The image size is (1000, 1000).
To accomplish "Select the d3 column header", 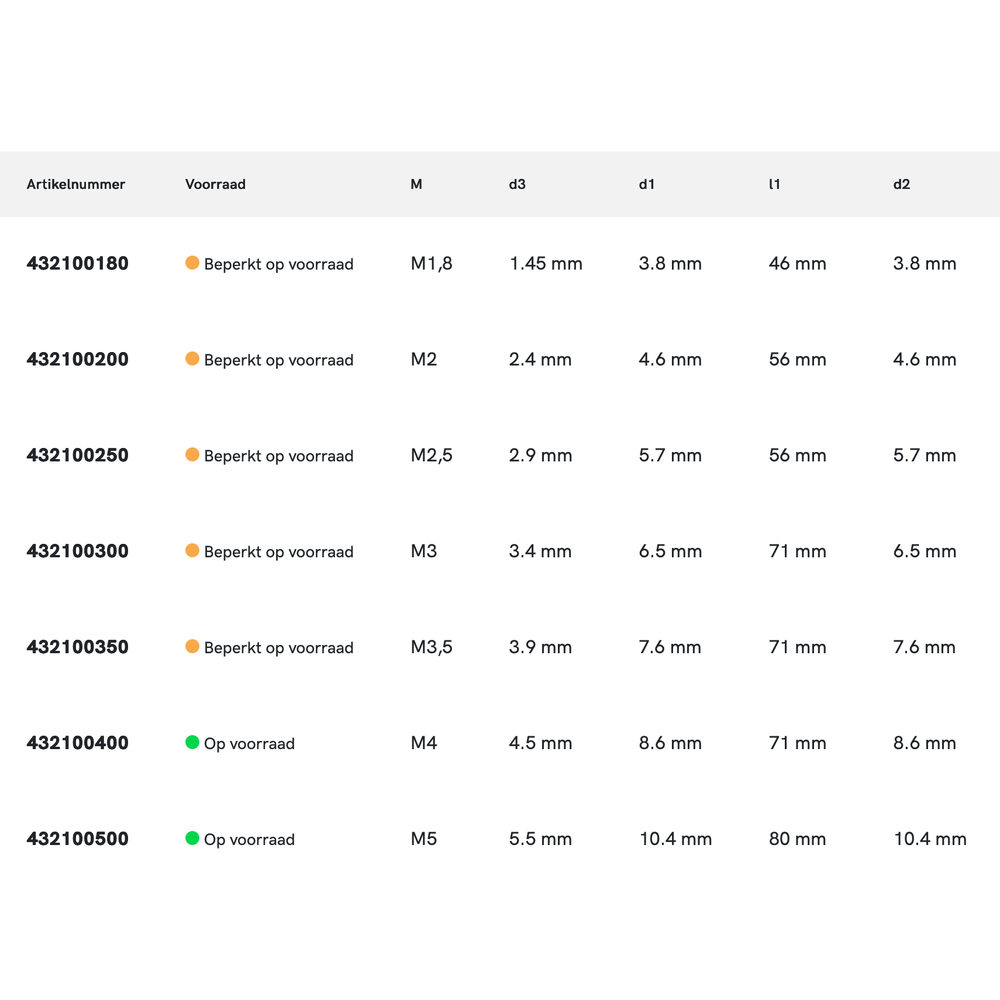I will [517, 185].
